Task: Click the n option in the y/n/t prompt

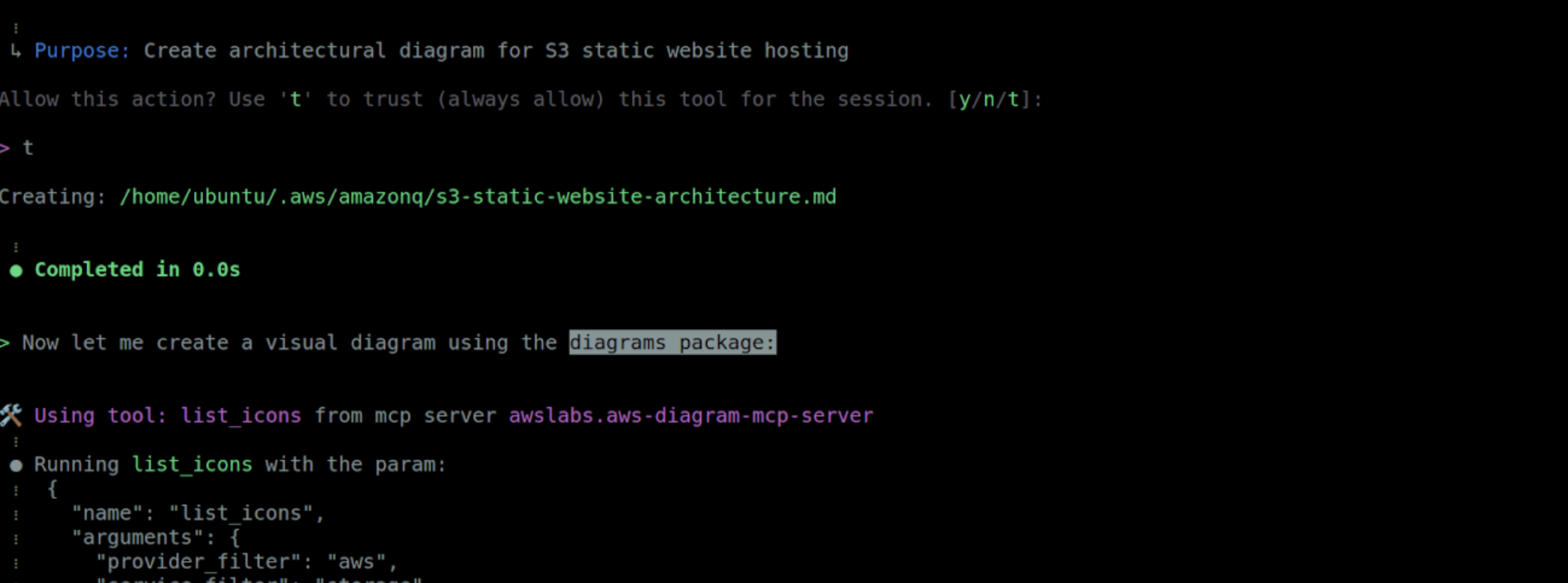Action: 989,99
